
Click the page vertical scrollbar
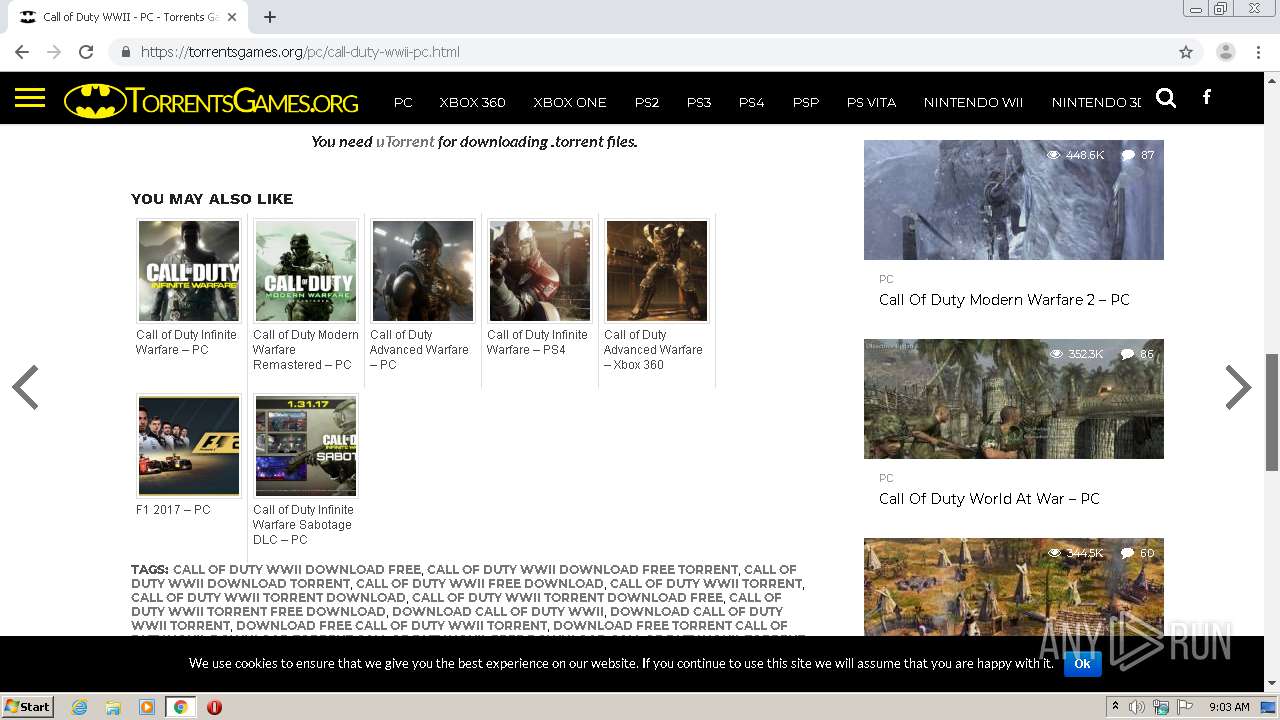[x=1272, y=412]
